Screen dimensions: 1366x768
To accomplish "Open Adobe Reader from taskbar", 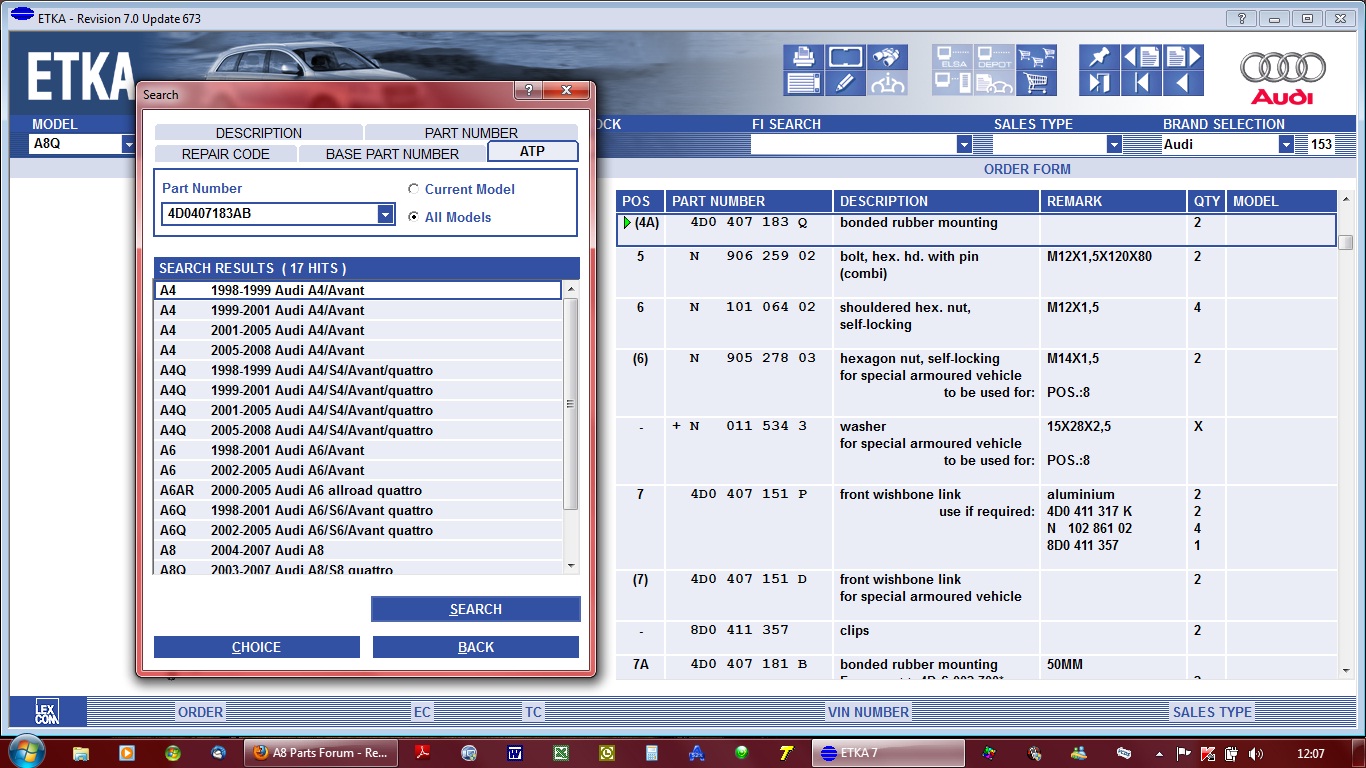I will click(423, 753).
